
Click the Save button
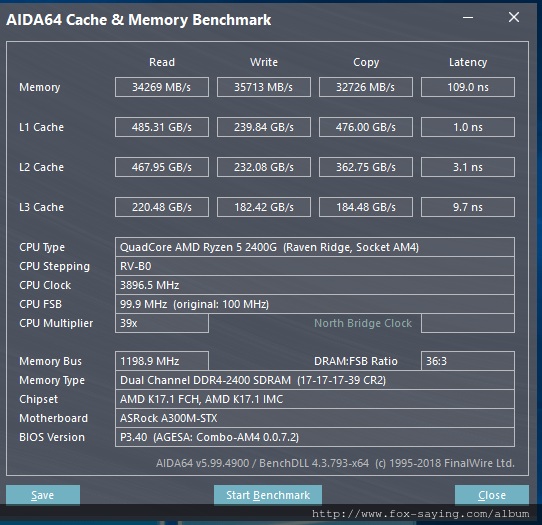[x=43, y=495]
